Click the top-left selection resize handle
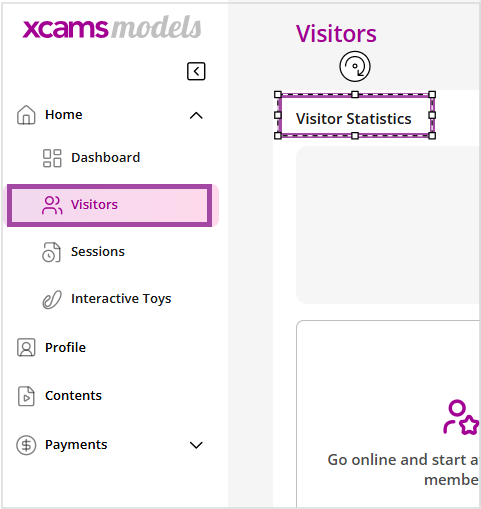The width and height of the screenshot is (481, 509). click(278, 95)
